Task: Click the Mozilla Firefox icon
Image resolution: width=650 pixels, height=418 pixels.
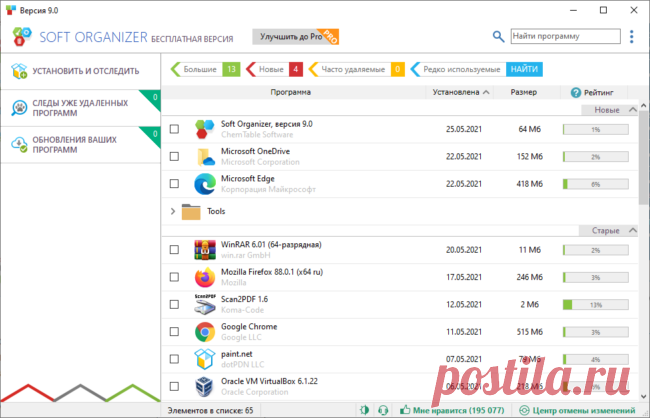Action: (205, 277)
